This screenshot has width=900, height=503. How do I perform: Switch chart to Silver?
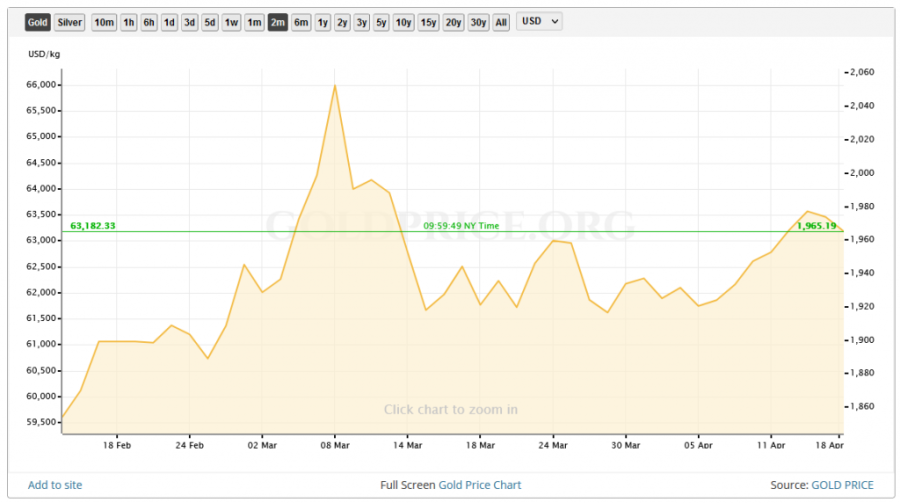tap(70, 22)
